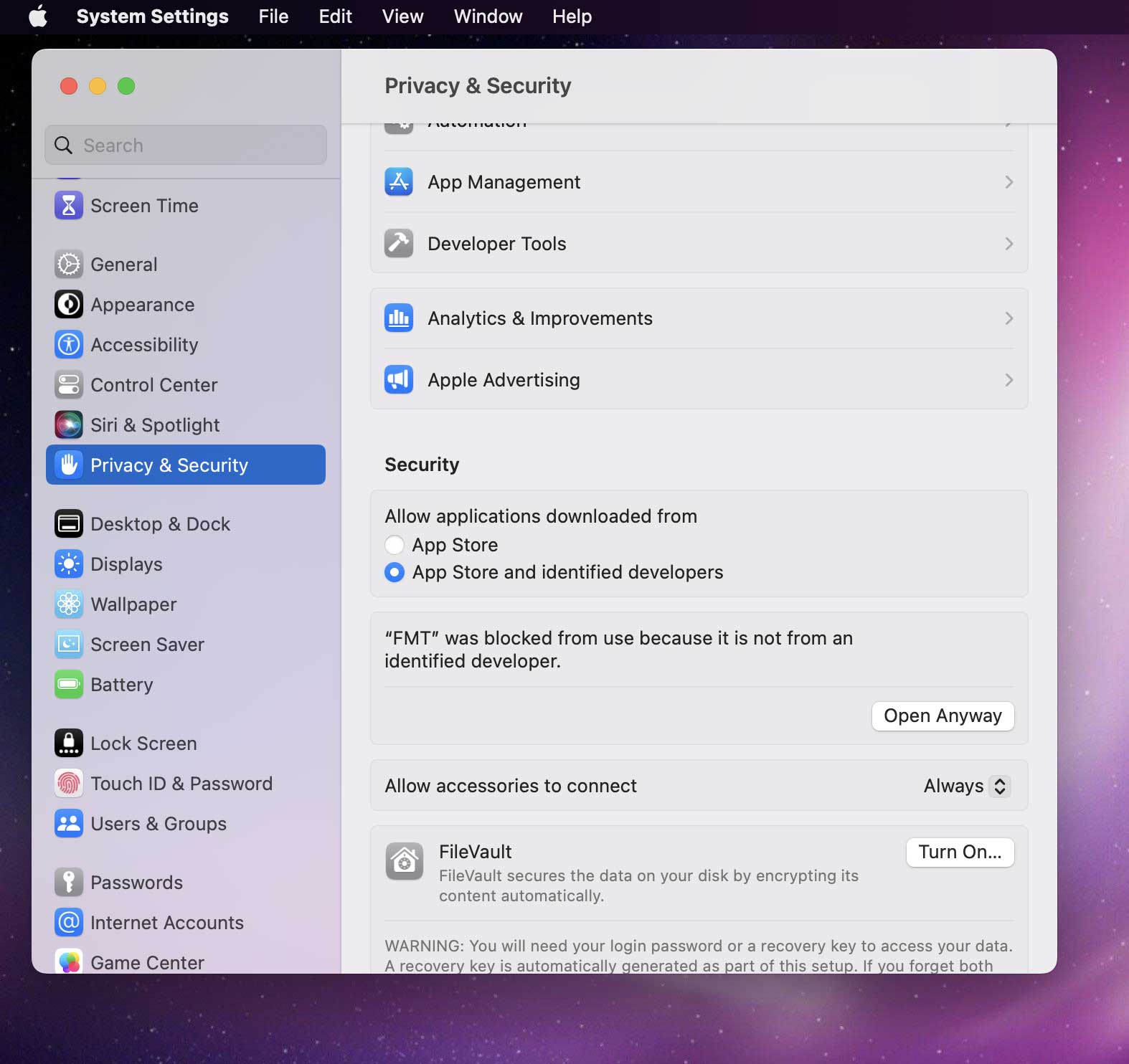
Task: Open the Siri & Spotlight icon
Action: point(69,425)
